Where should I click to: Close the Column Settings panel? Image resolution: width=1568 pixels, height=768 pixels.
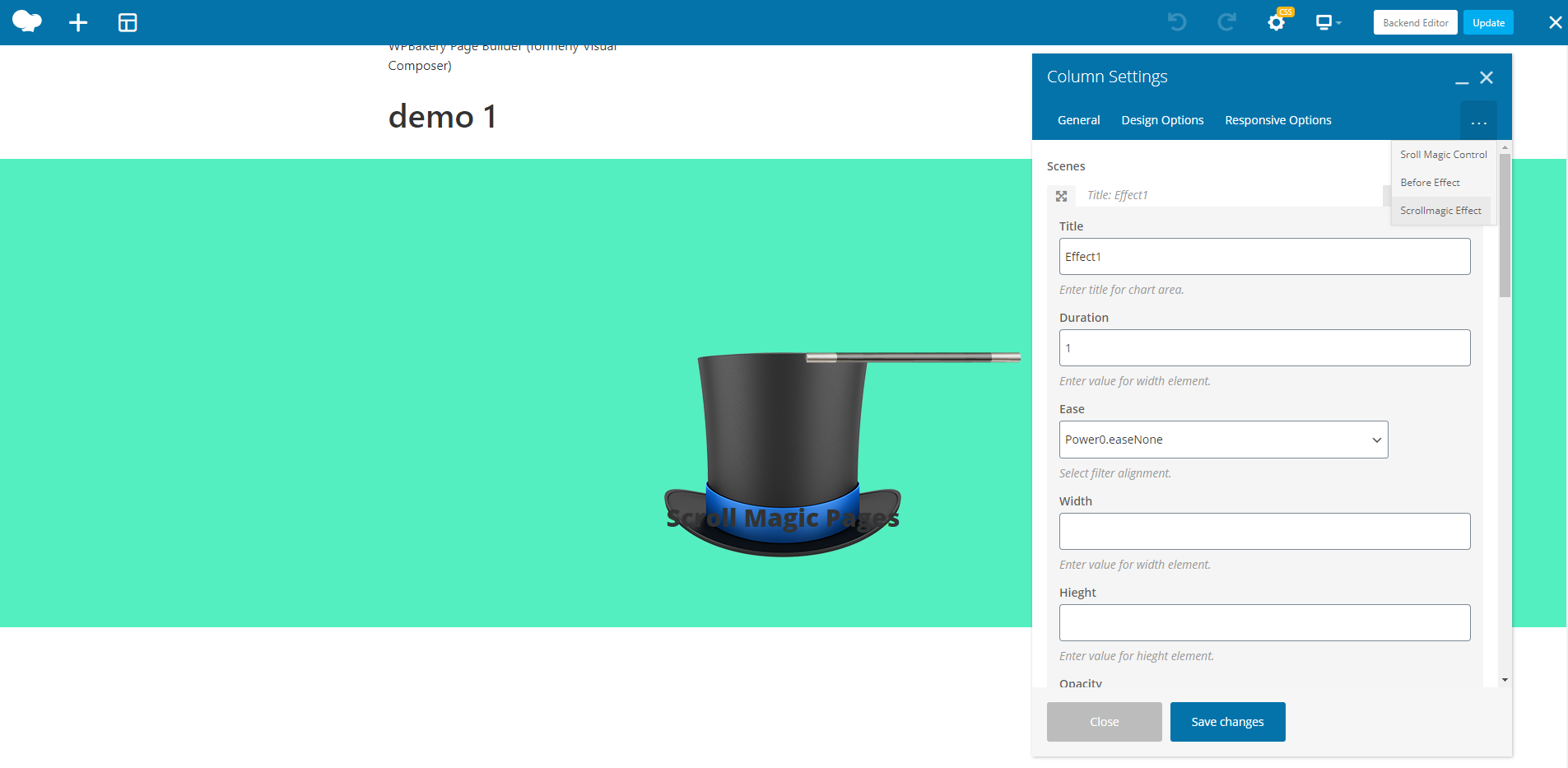click(x=1487, y=77)
